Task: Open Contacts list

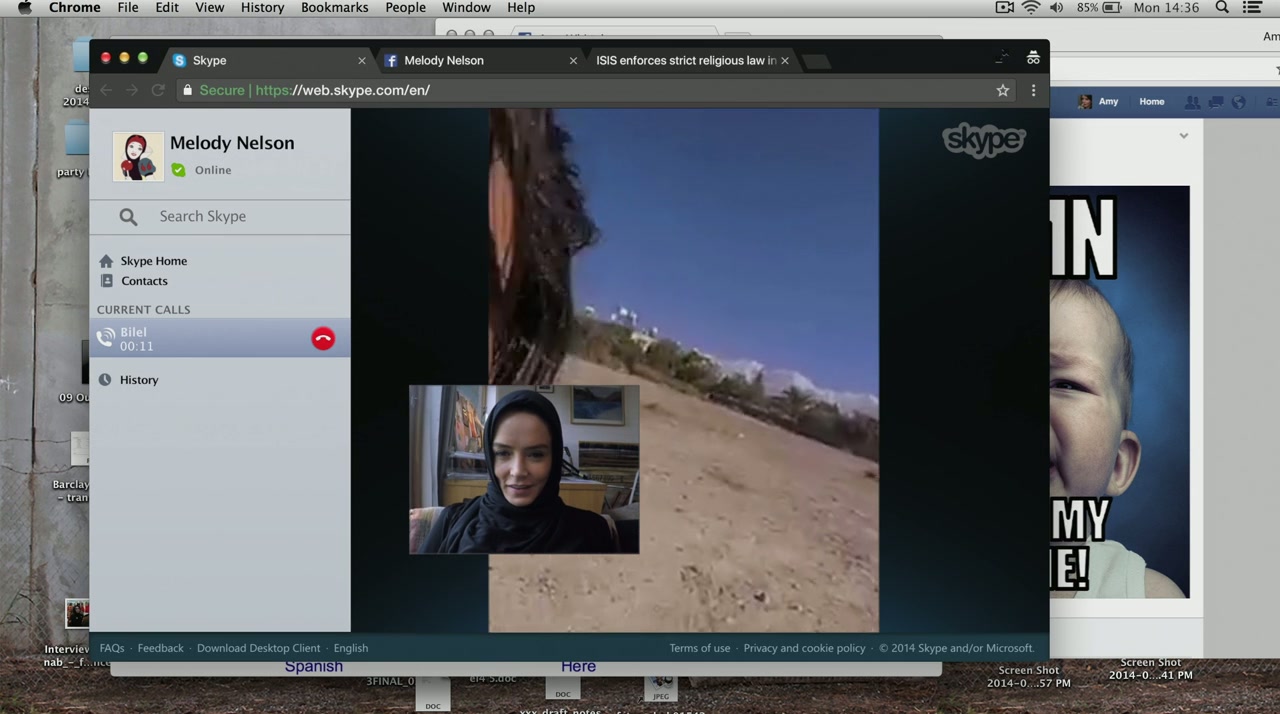Action: 144,281
